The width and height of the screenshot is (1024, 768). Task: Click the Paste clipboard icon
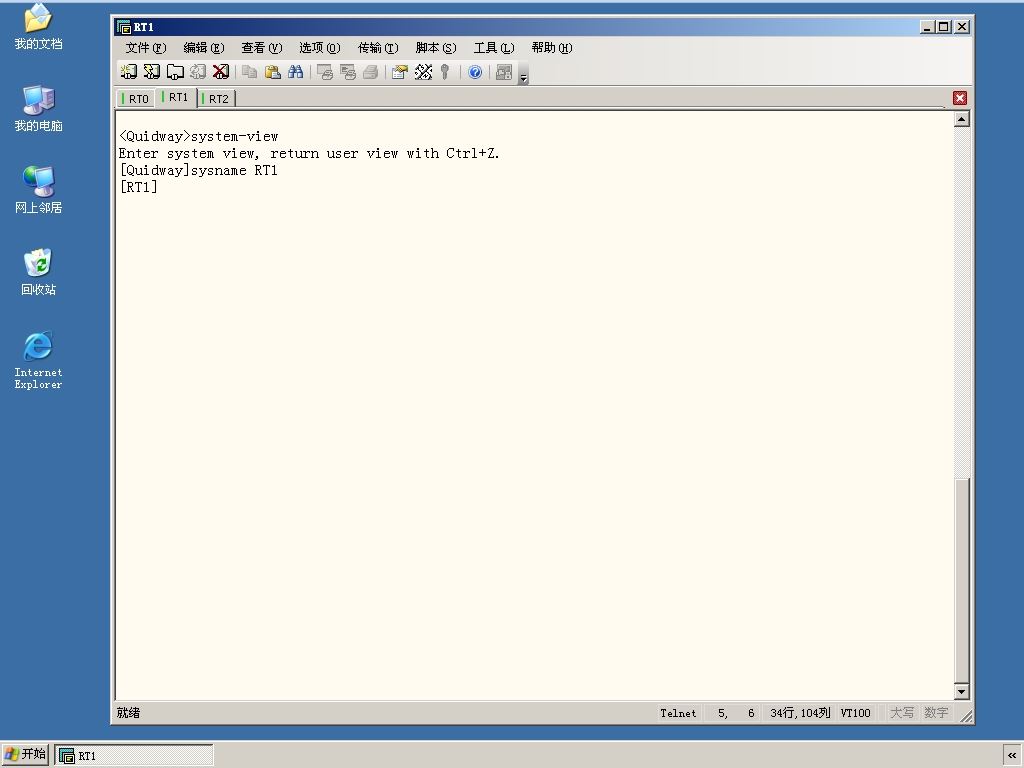coord(272,72)
